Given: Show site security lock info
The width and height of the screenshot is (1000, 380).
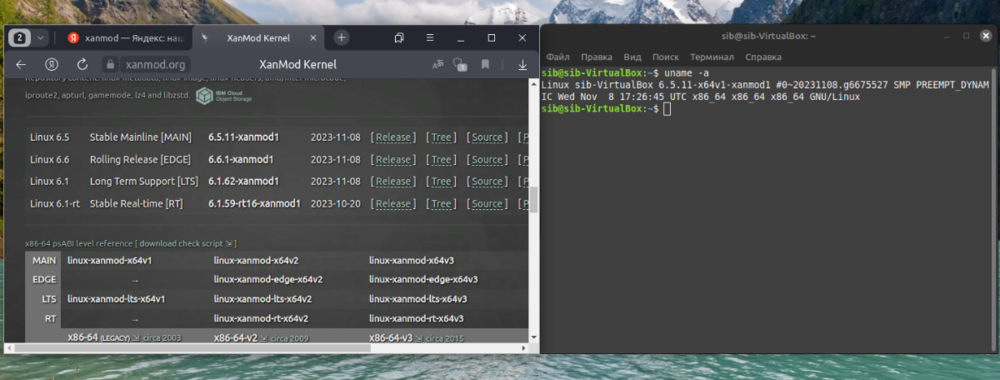Looking at the screenshot, I should point(110,64).
